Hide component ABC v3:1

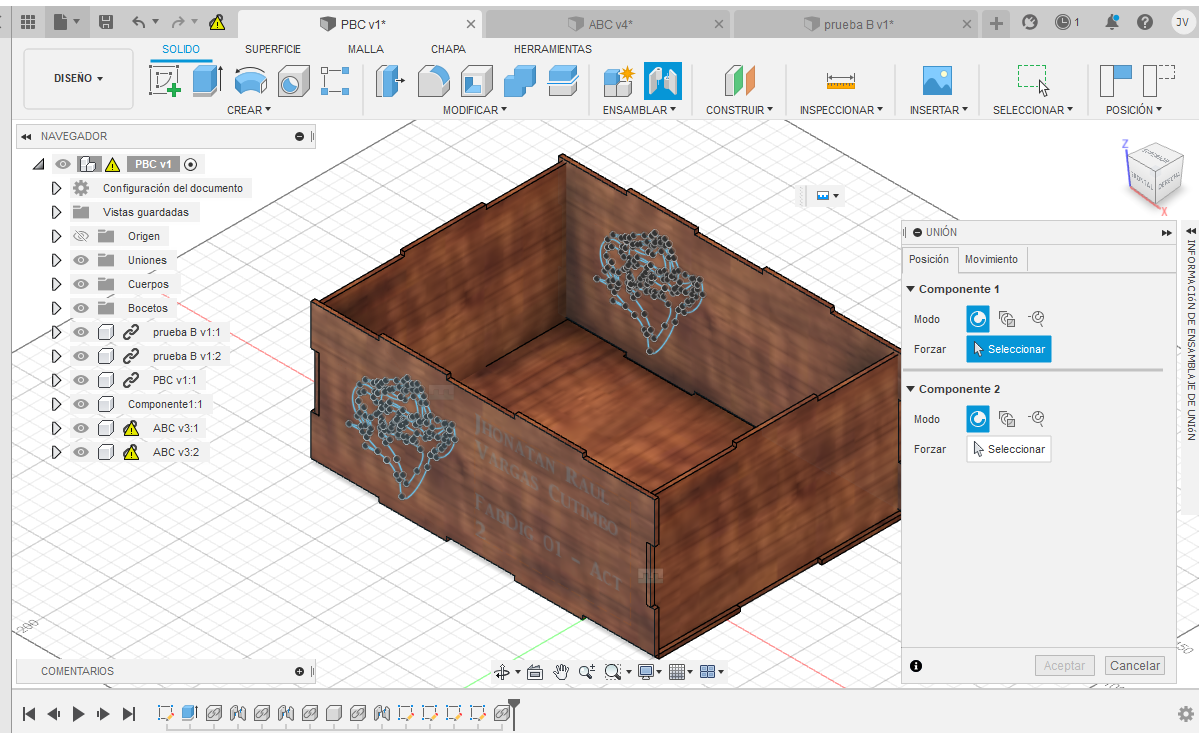tap(80, 428)
